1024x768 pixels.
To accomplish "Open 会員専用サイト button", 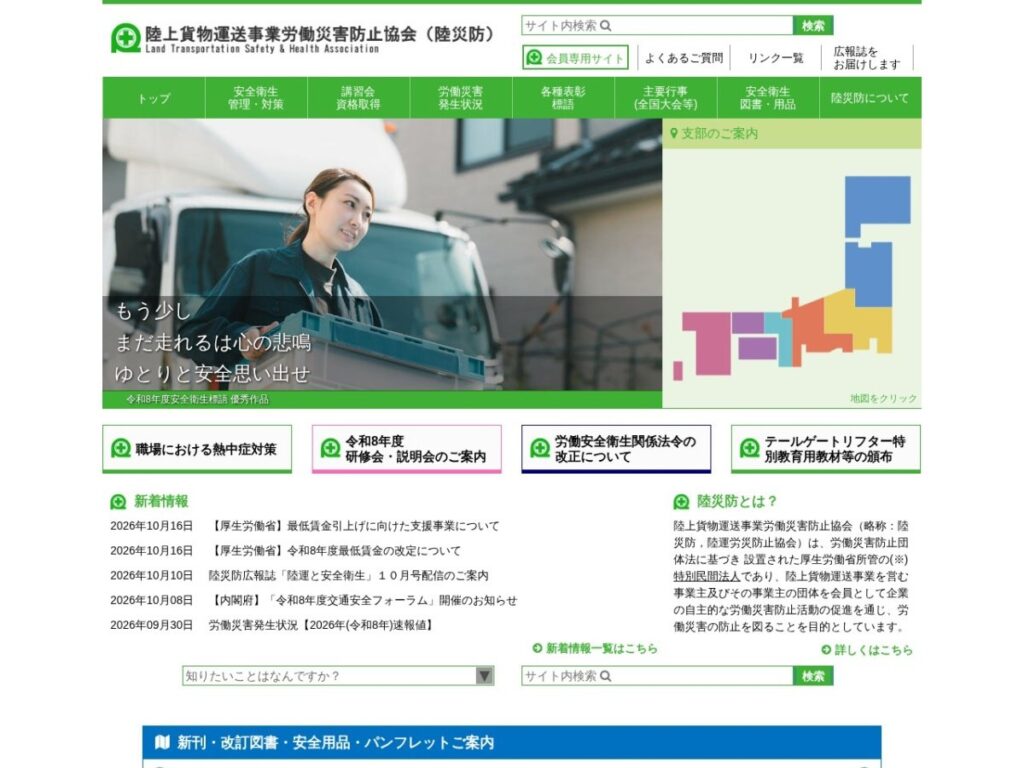I will click(x=575, y=57).
